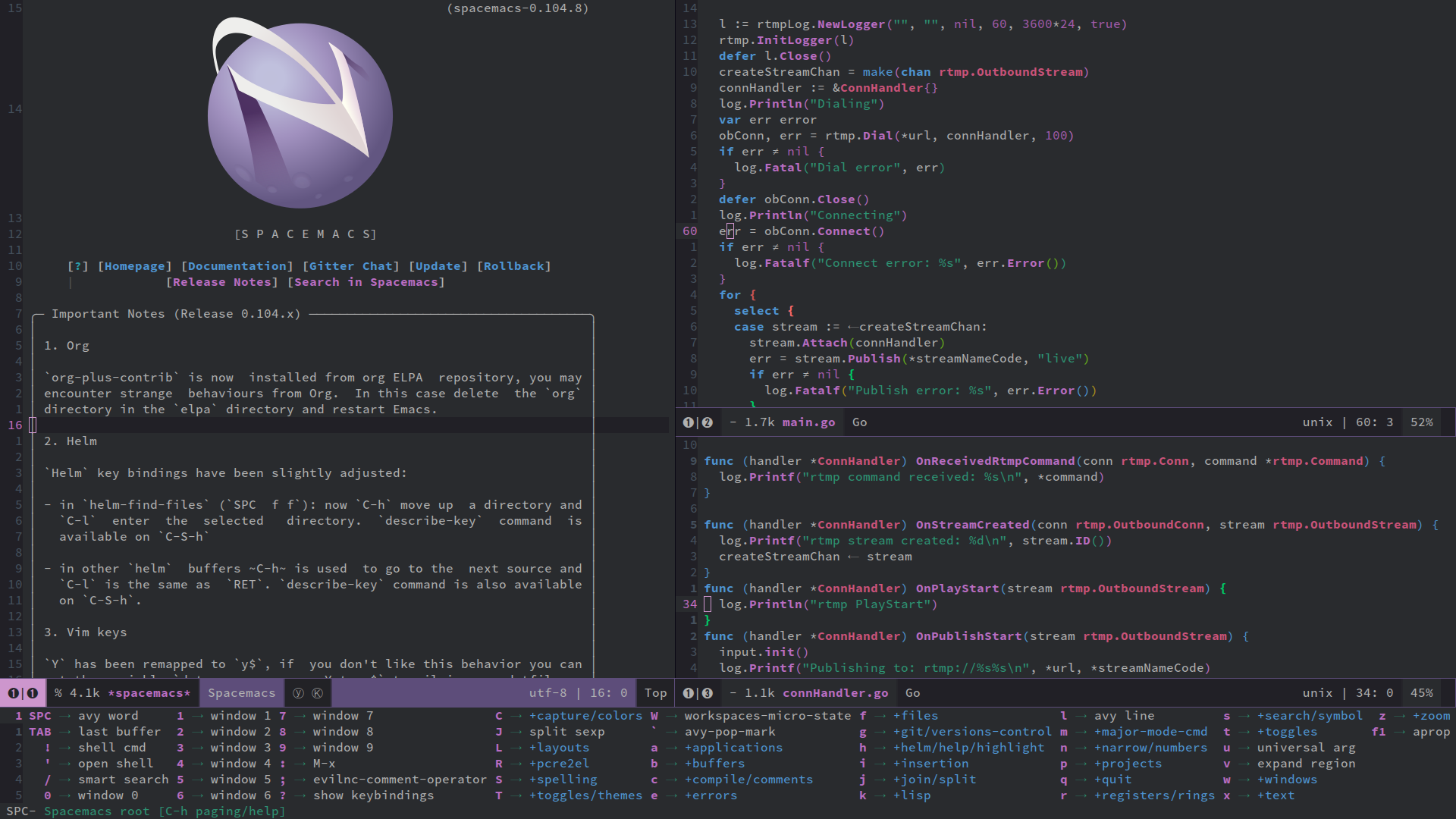Click window number 2 badge on main.go modeline
1456x819 pixels.
[707, 422]
